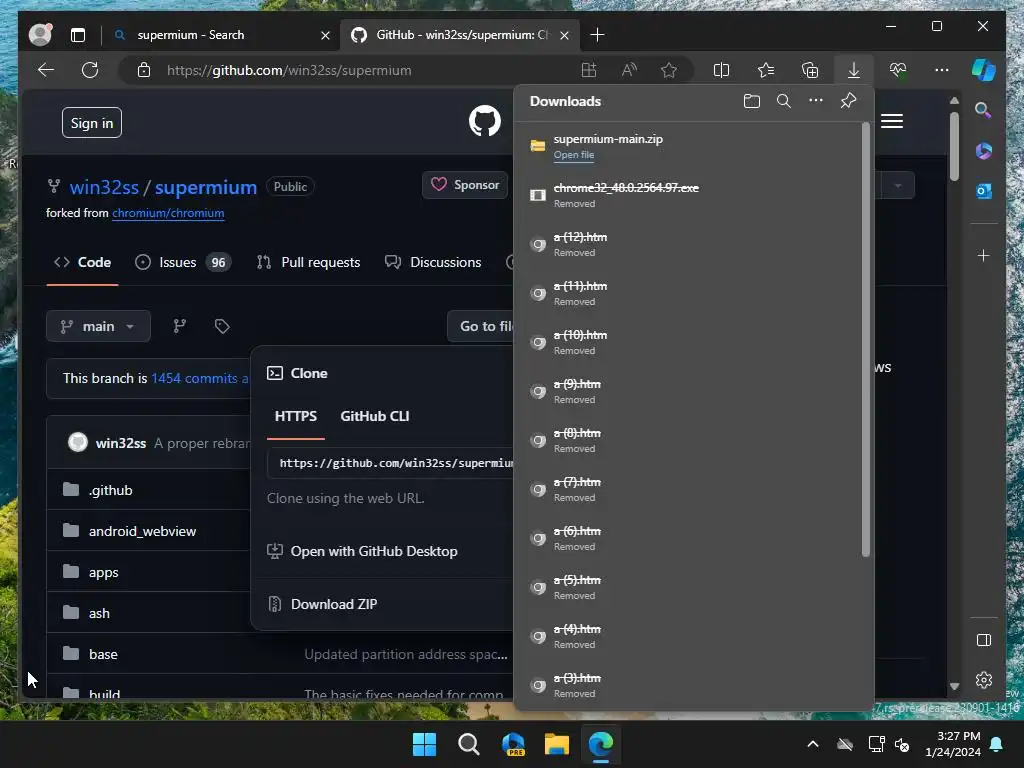
Task: Open the 1454 commits link
Action: (200, 378)
